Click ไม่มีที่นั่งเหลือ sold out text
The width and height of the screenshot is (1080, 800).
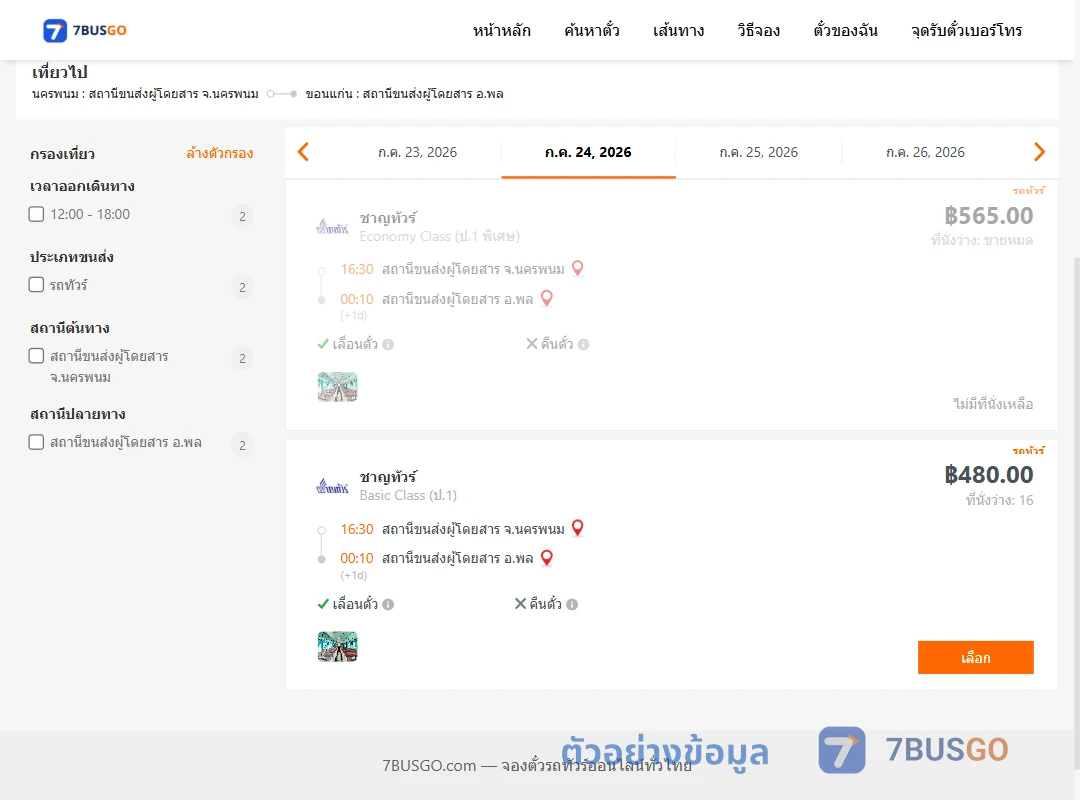pos(993,404)
